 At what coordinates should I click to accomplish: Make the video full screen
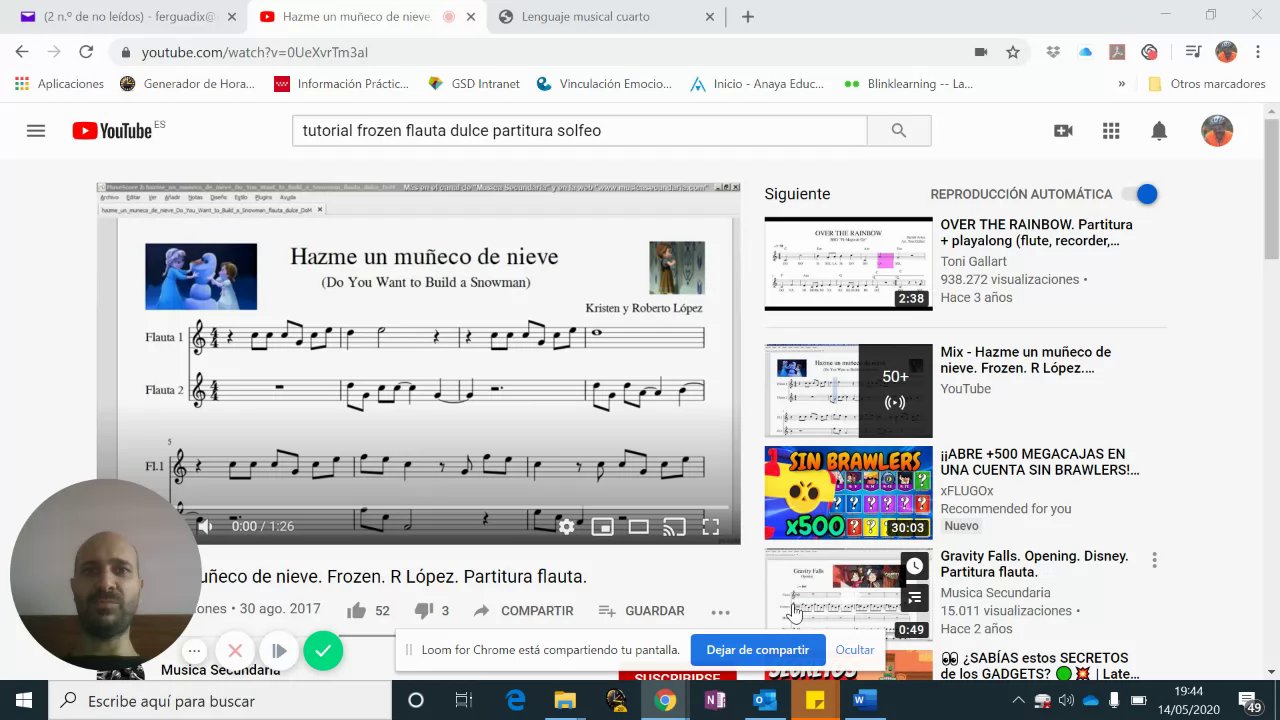[711, 526]
